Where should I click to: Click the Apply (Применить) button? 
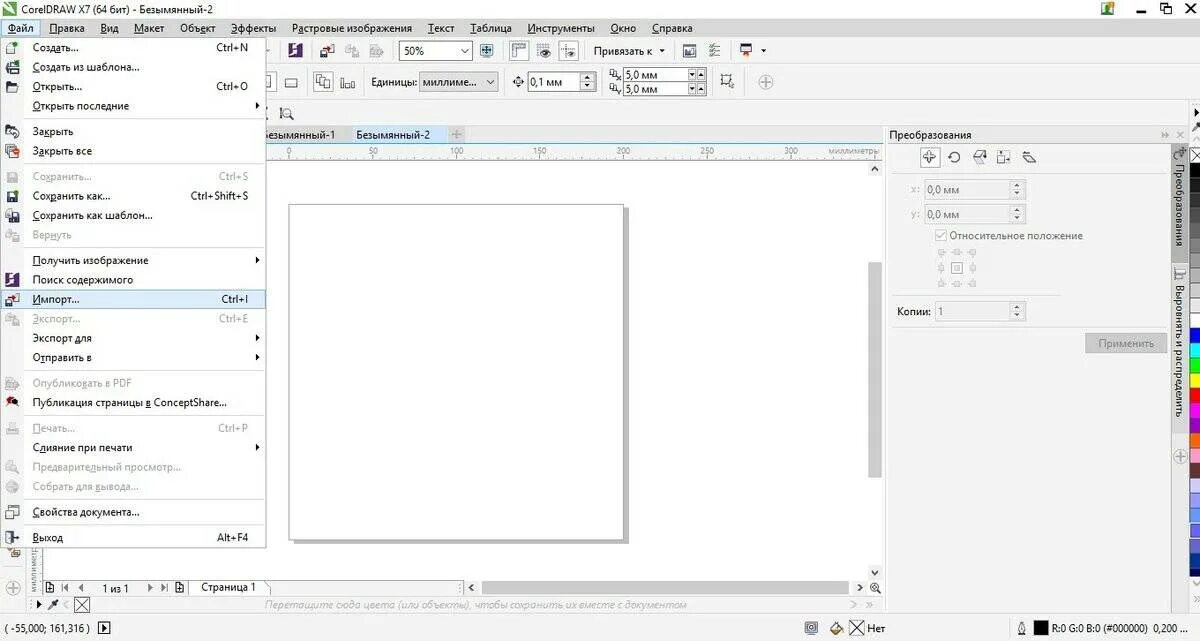coord(1126,343)
